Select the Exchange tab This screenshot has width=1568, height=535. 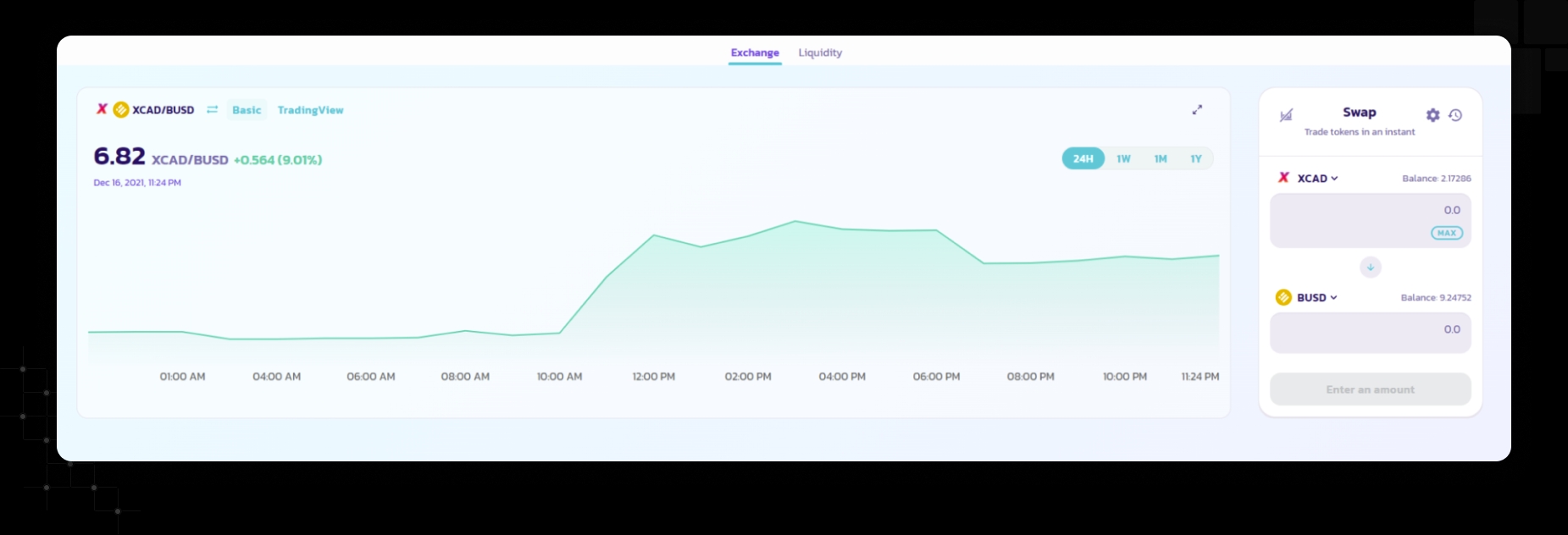754,52
